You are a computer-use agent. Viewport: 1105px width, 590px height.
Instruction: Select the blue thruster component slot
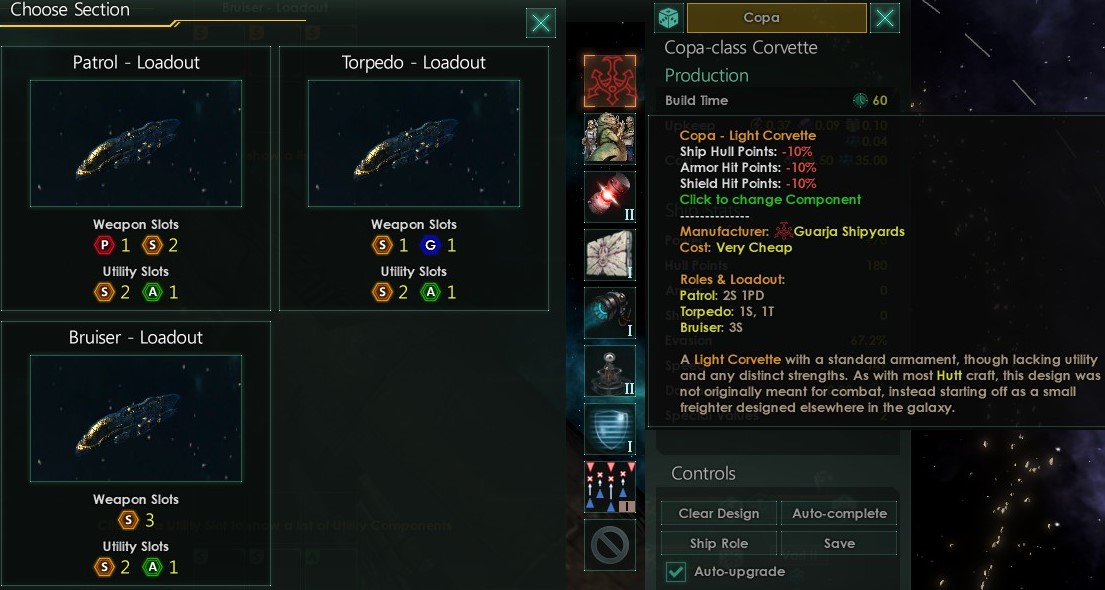(610, 312)
